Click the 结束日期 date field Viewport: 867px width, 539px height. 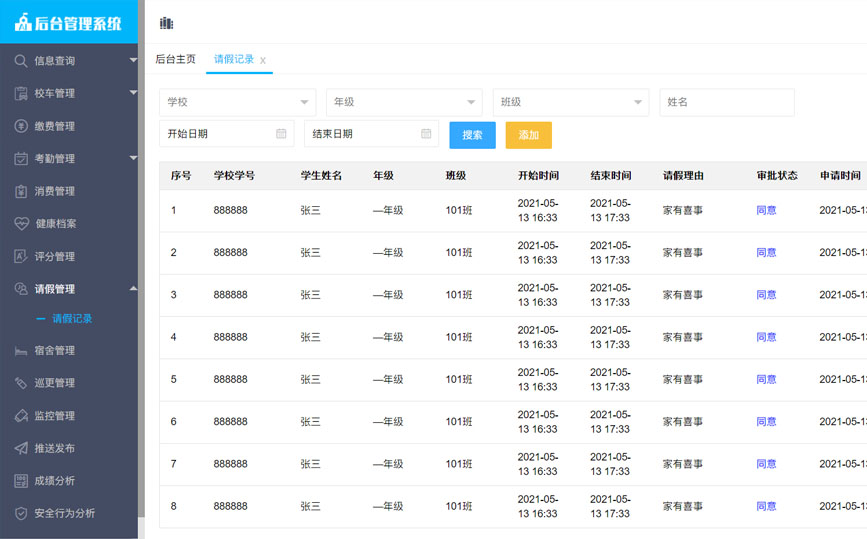pyautogui.click(x=371, y=134)
